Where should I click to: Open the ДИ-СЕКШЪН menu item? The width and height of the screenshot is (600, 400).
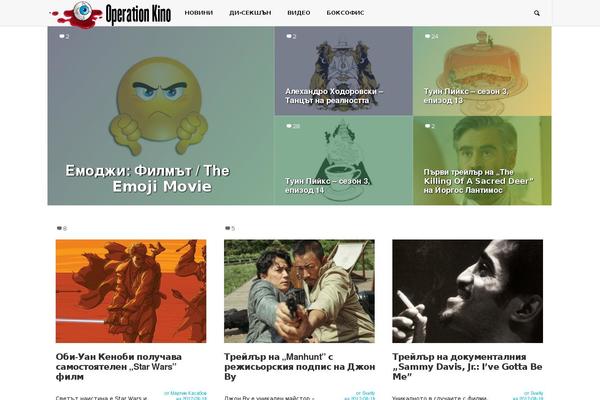pos(250,13)
